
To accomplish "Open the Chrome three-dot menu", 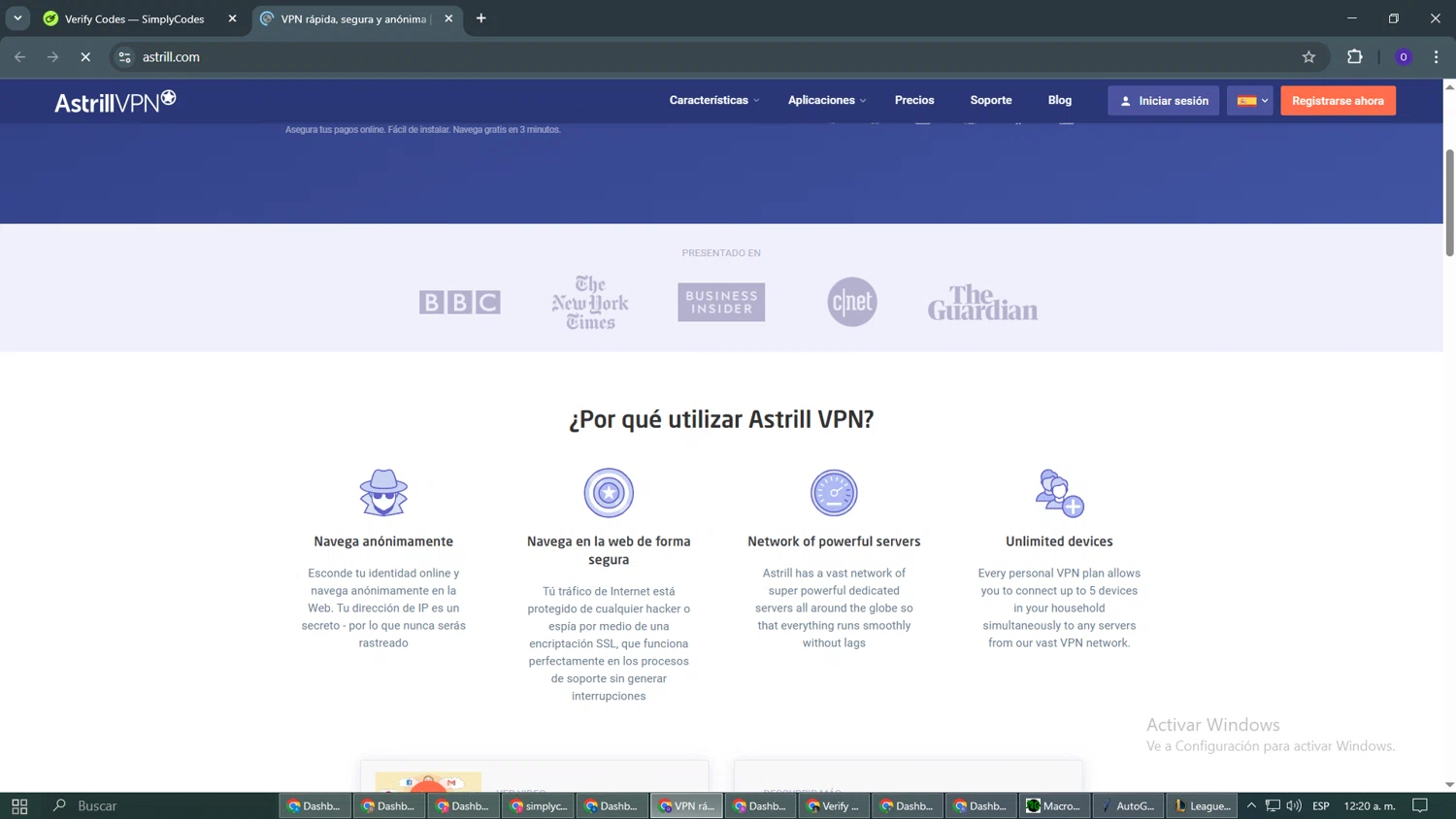I will 1437,57.
